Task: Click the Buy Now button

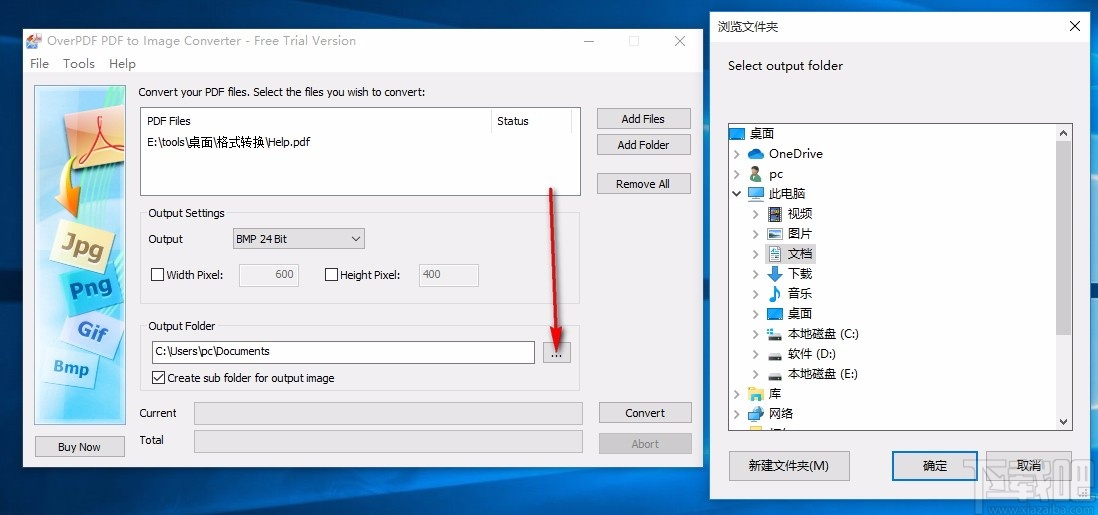Action: pyautogui.click(x=79, y=446)
